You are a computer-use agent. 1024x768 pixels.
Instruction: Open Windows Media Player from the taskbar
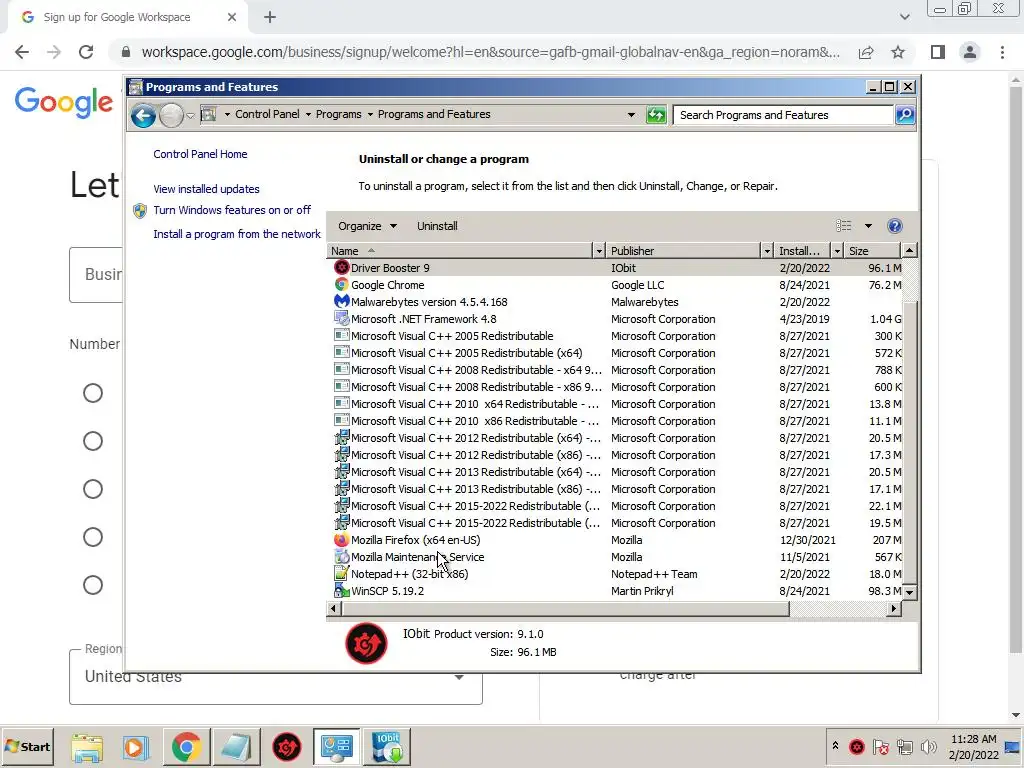[136, 747]
